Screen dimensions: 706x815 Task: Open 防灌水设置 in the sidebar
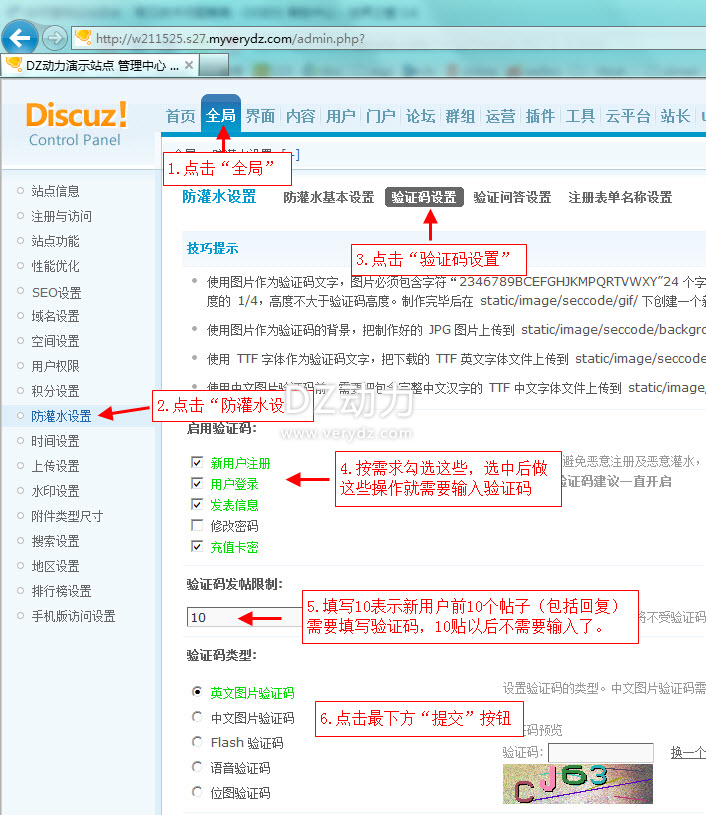click(x=61, y=416)
